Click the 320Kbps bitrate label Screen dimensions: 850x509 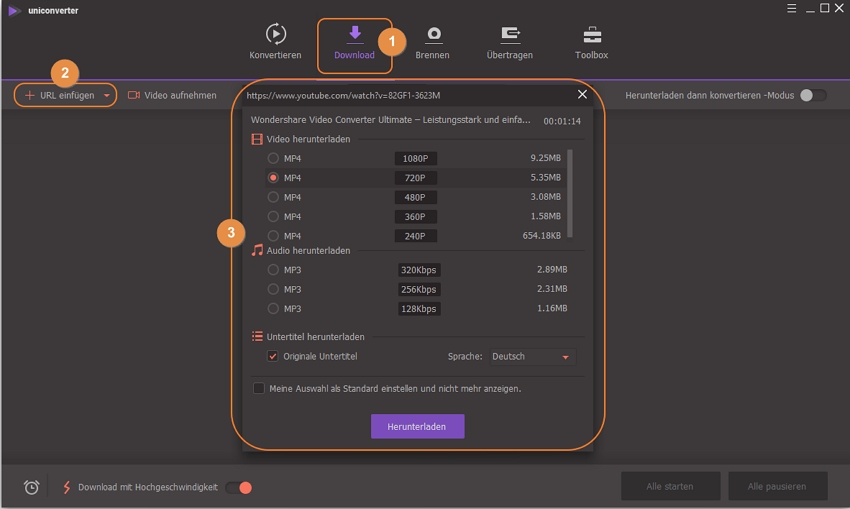[x=418, y=269]
